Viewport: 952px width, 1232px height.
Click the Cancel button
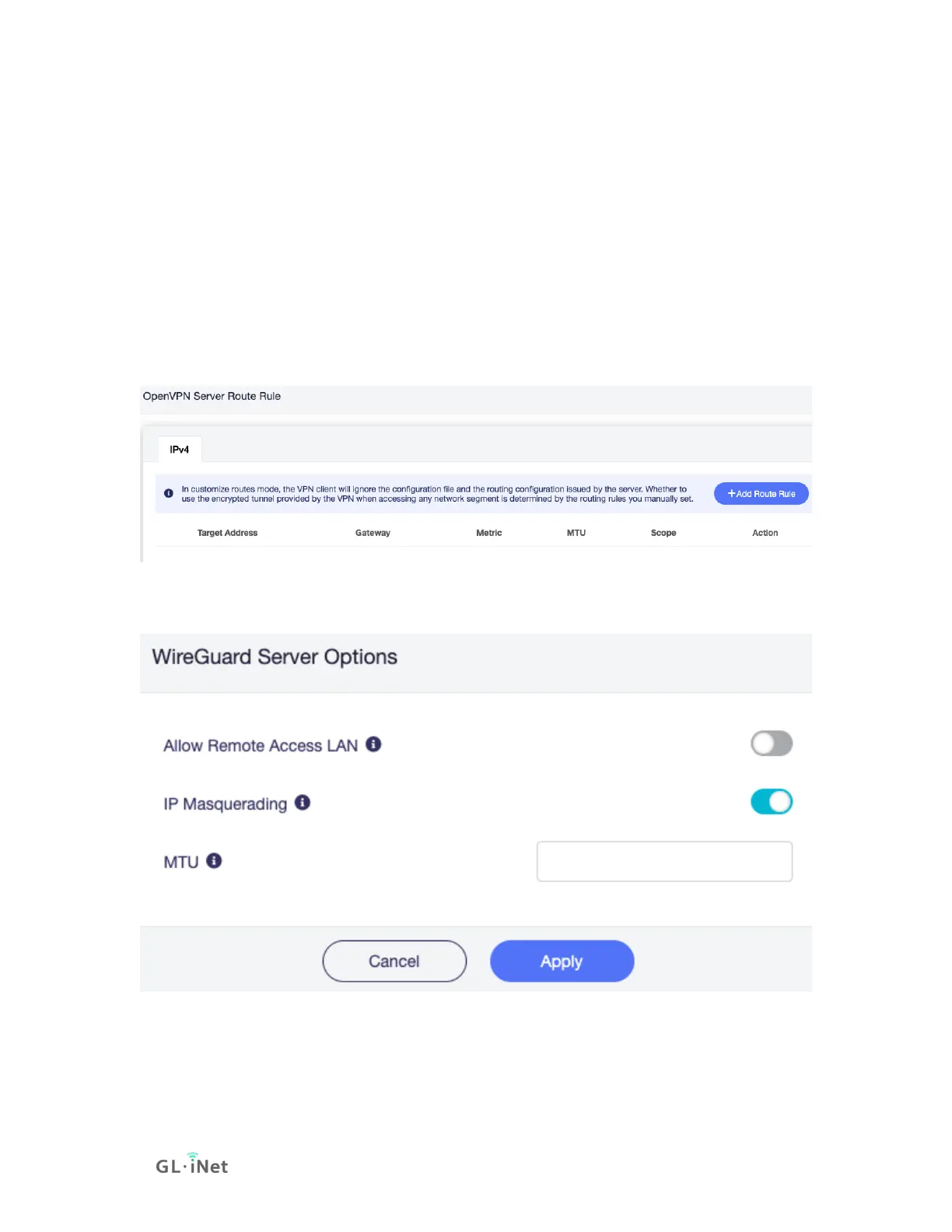click(x=394, y=961)
